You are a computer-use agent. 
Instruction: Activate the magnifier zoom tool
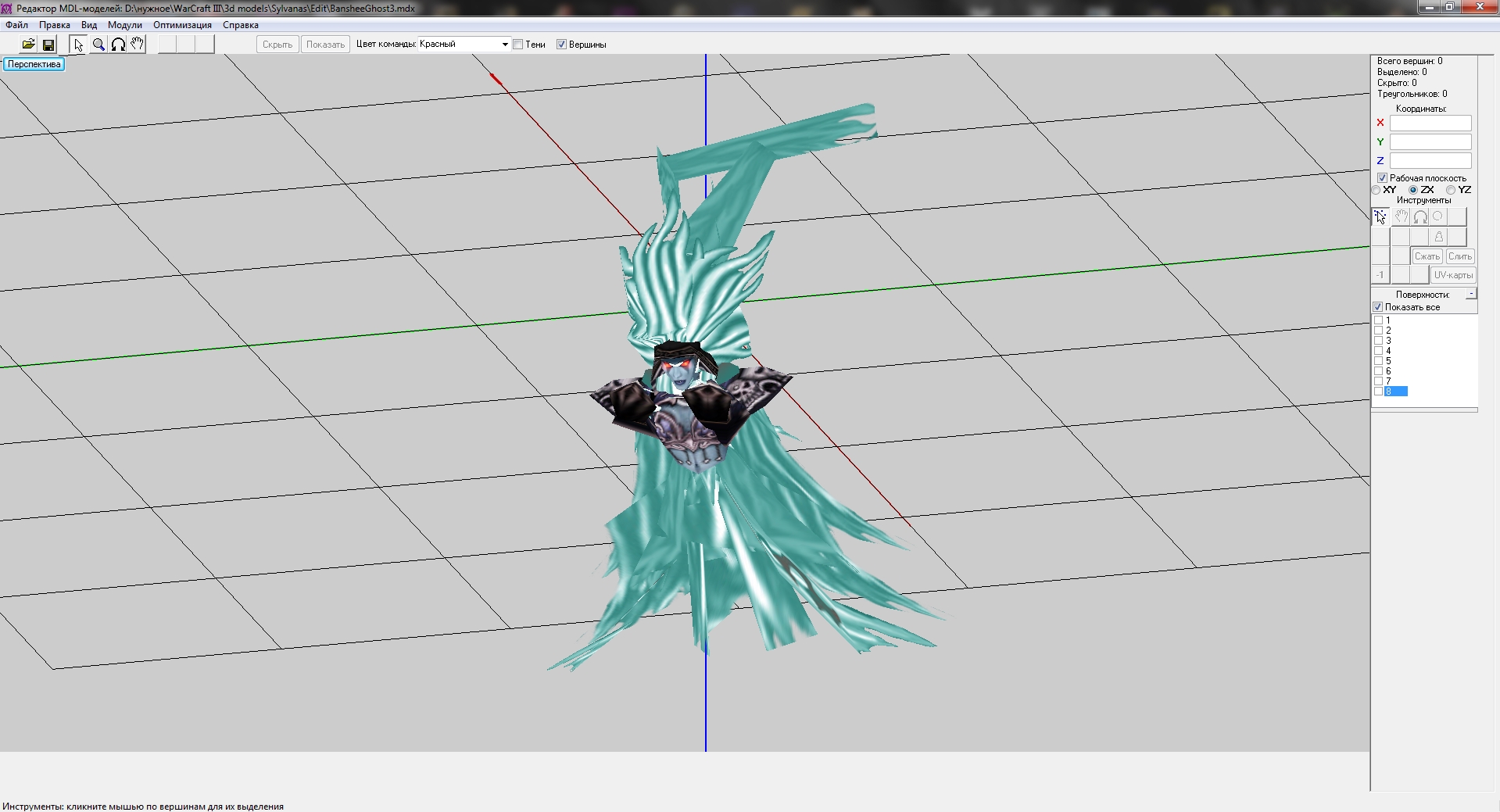point(98,45)
